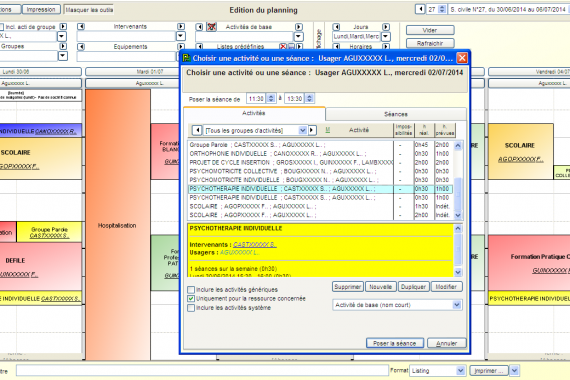Click next arrow beside Intervenants label
Viewport: 570px width, 380px height.
coord(181,27)
